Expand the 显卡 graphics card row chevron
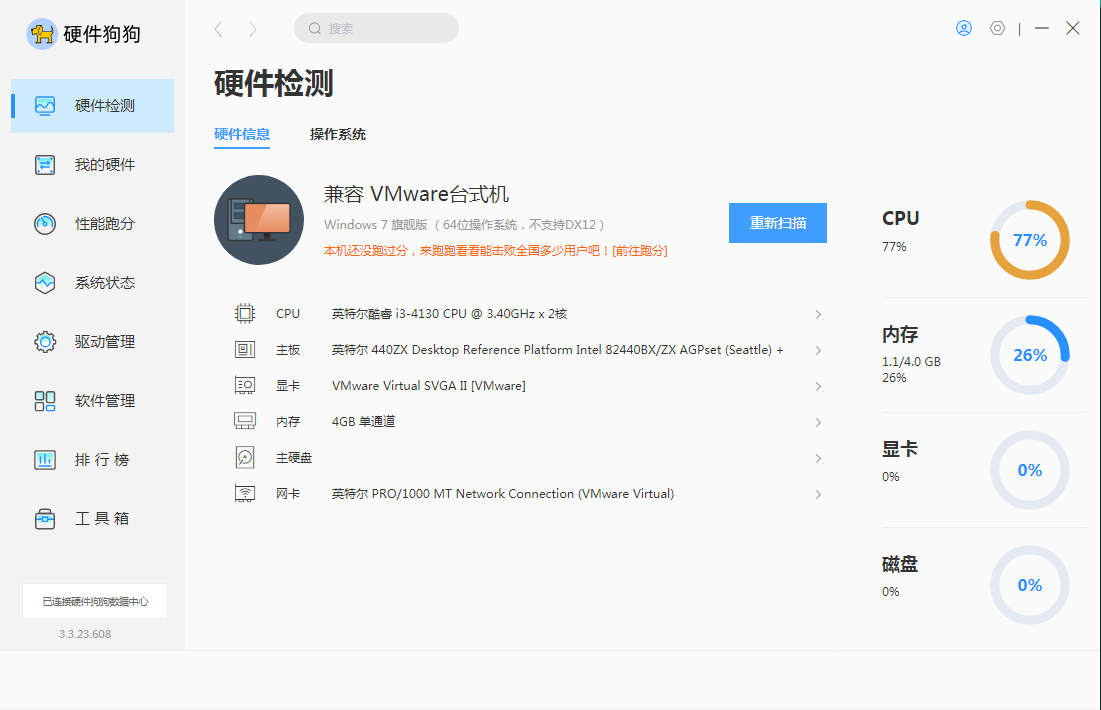1101x710 pixels. click(x=818, y=386)
